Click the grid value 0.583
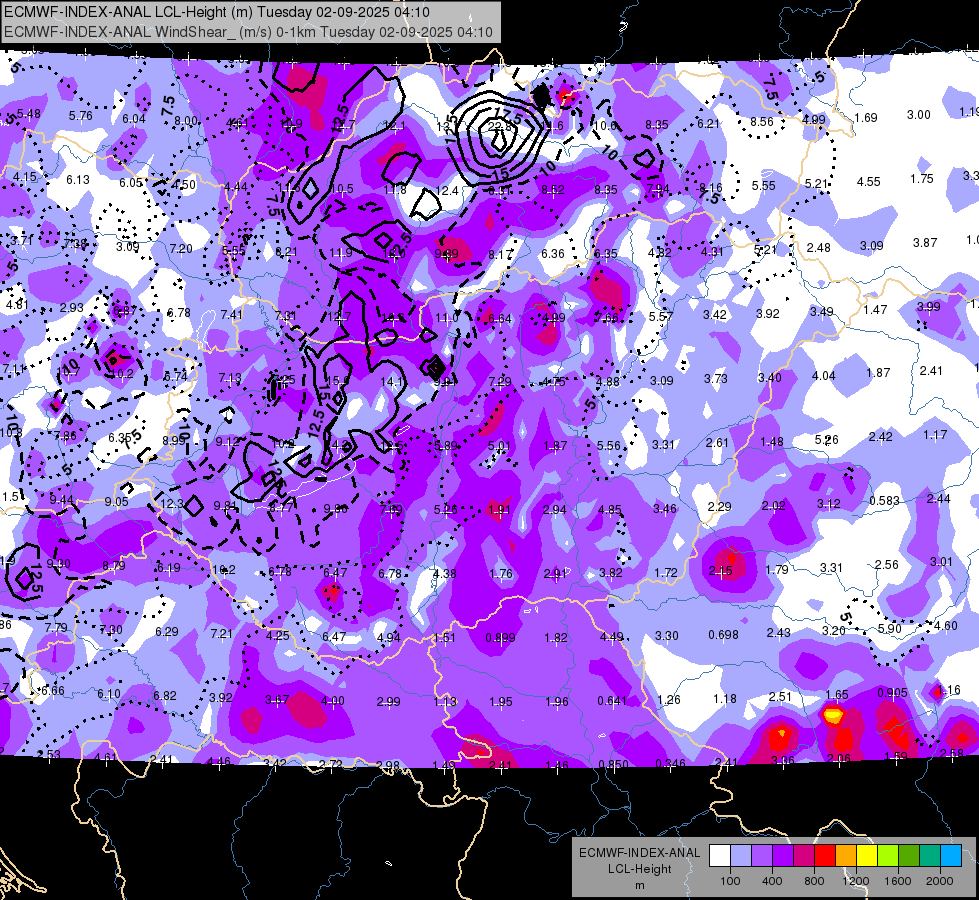Viewport: 979px width, 900px height. pyautogui.click(x=884, y=501)
